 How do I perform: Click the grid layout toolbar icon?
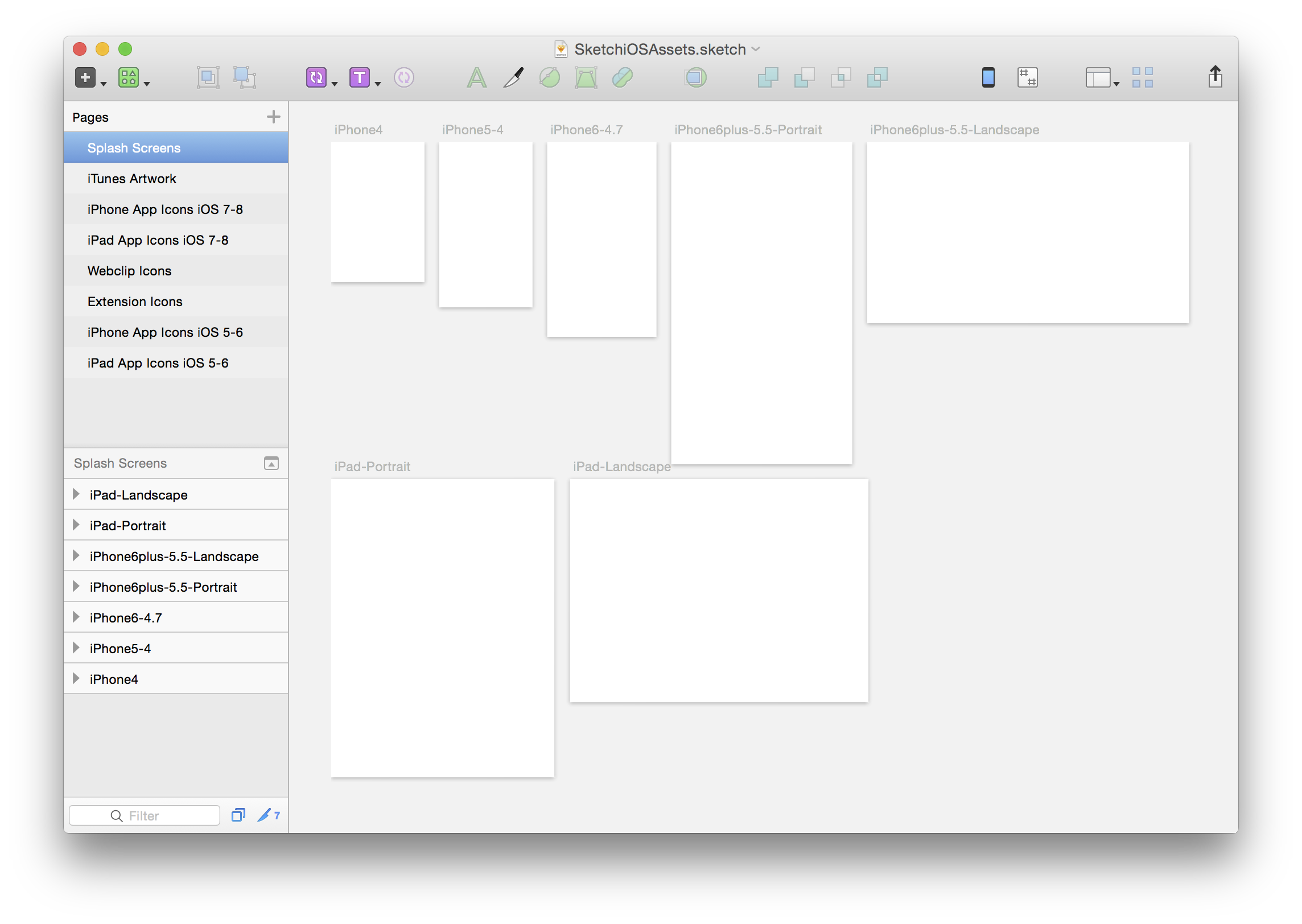(x=1142, y=77)
